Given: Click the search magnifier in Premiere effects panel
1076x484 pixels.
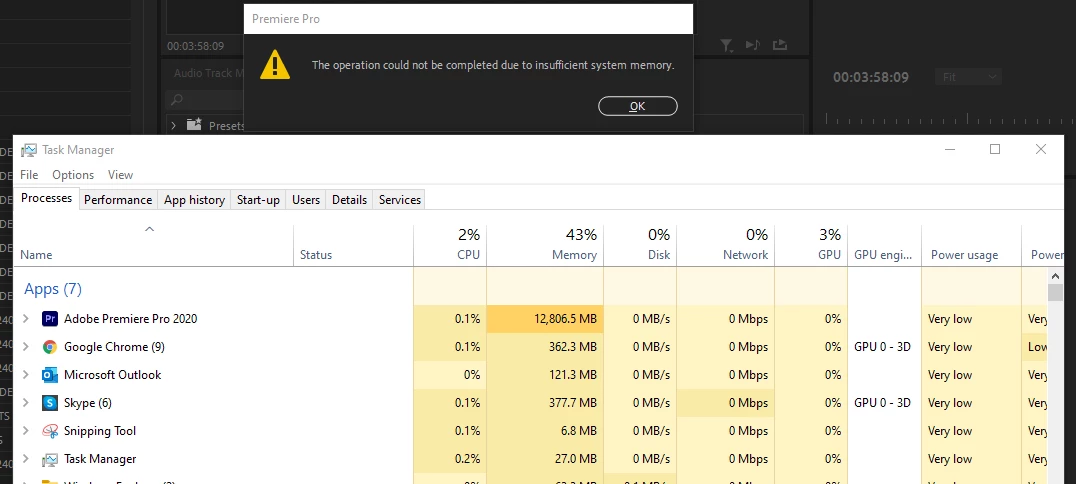Looking at the screenshot, I should click(177, 100).
